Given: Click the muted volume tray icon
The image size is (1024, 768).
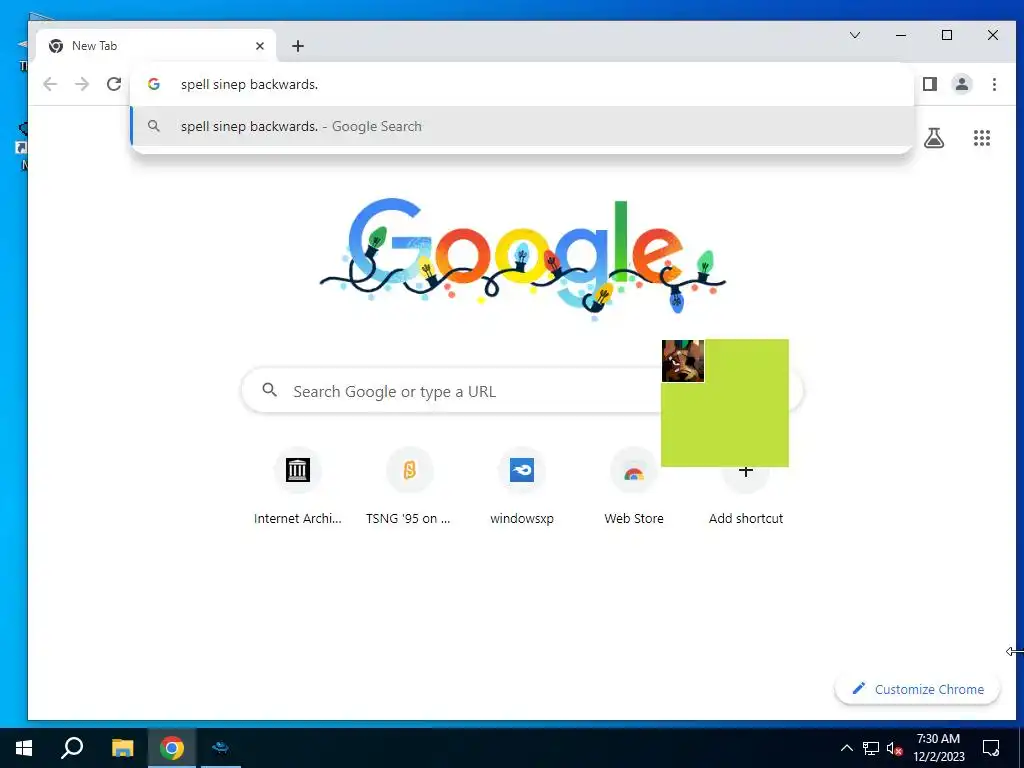Looking at the screenshot, I should pos(895,748).
